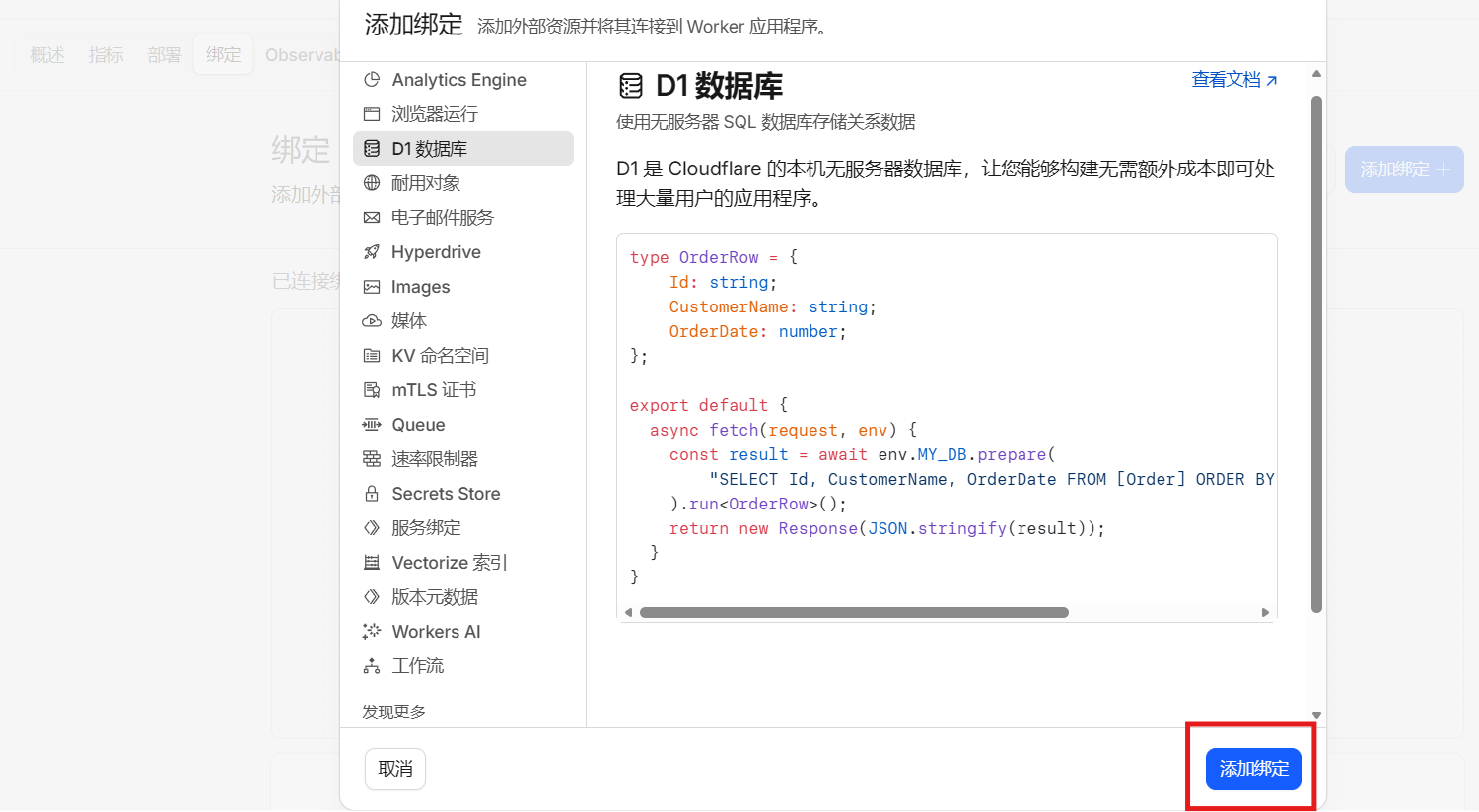Click the Hyperdrive rocket icon

click(x=372, y=252)
